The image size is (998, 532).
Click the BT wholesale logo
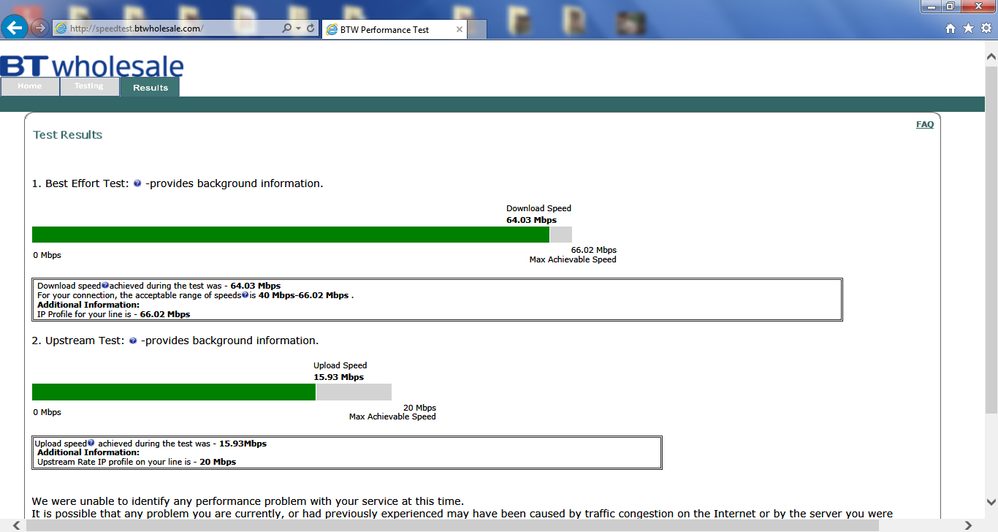point(92,66)
